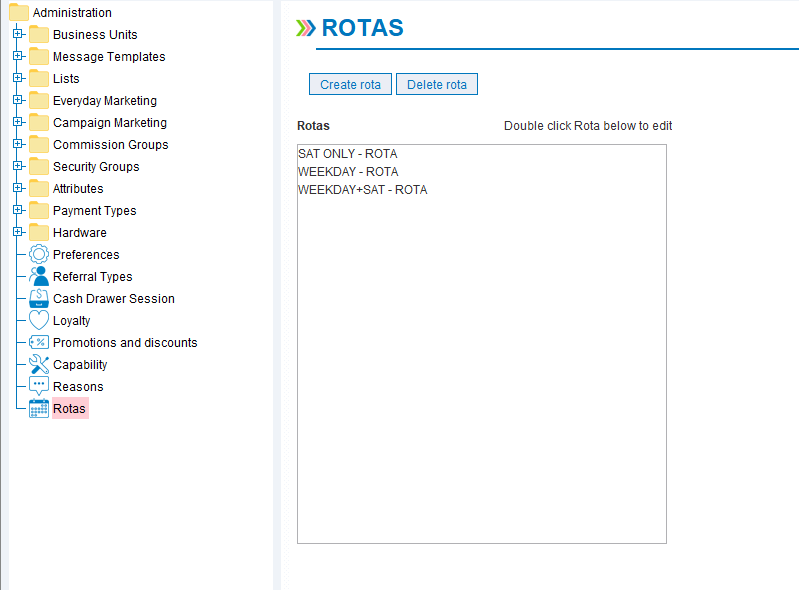The width and height of the screenshot is (799, 590).
Task: Click the Payment Types folder icon
Action: pyautogui.click(x=39, y=210)
